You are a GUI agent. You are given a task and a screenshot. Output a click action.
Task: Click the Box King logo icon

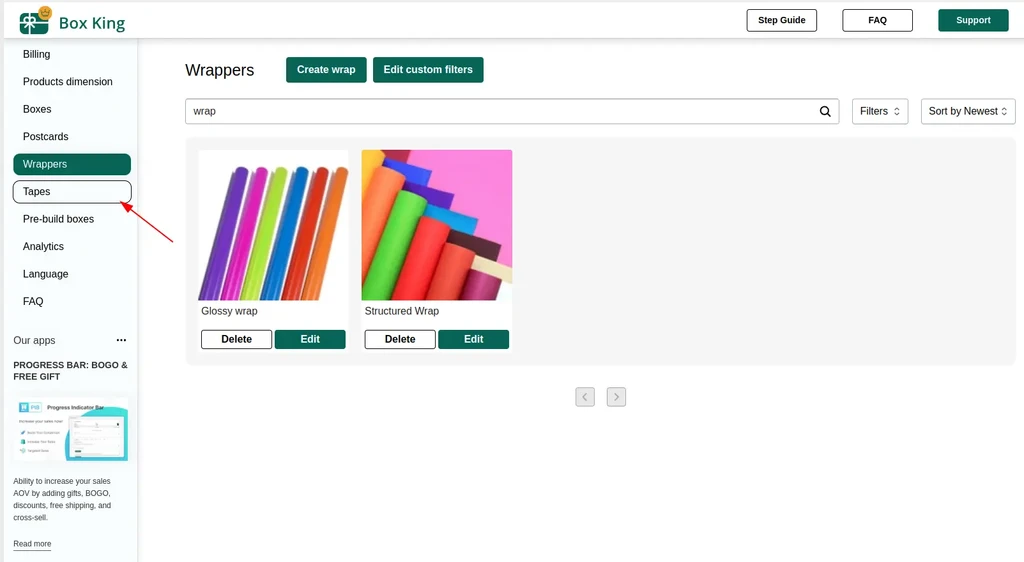[35, 21]
